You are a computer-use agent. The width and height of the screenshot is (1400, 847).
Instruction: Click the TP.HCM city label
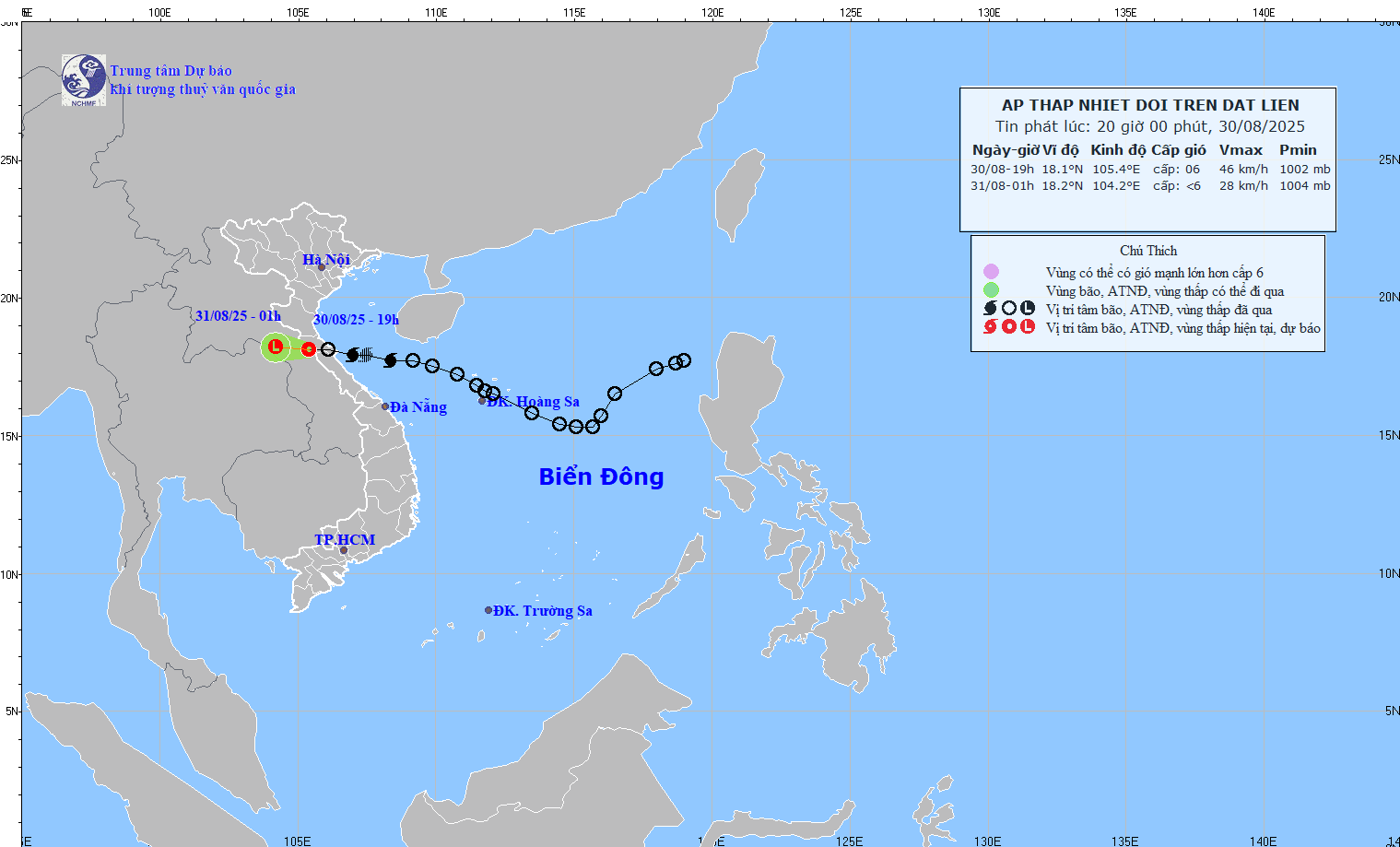345,540
